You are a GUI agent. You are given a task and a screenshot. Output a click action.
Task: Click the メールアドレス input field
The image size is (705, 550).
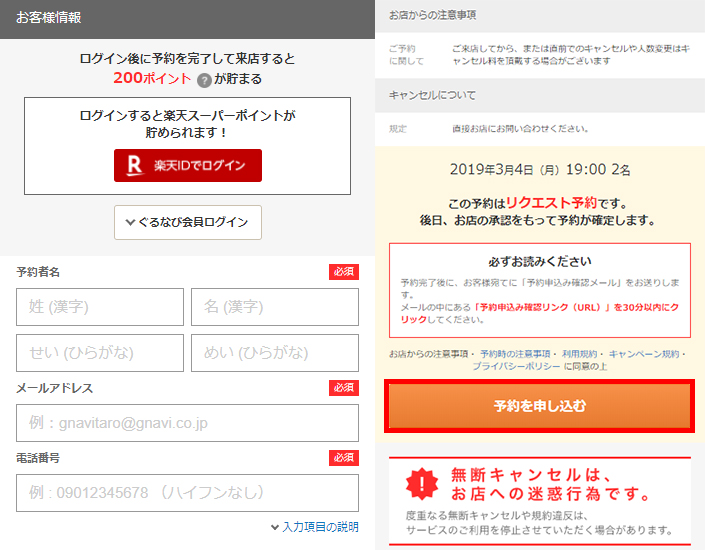click(x=187, y=423)
